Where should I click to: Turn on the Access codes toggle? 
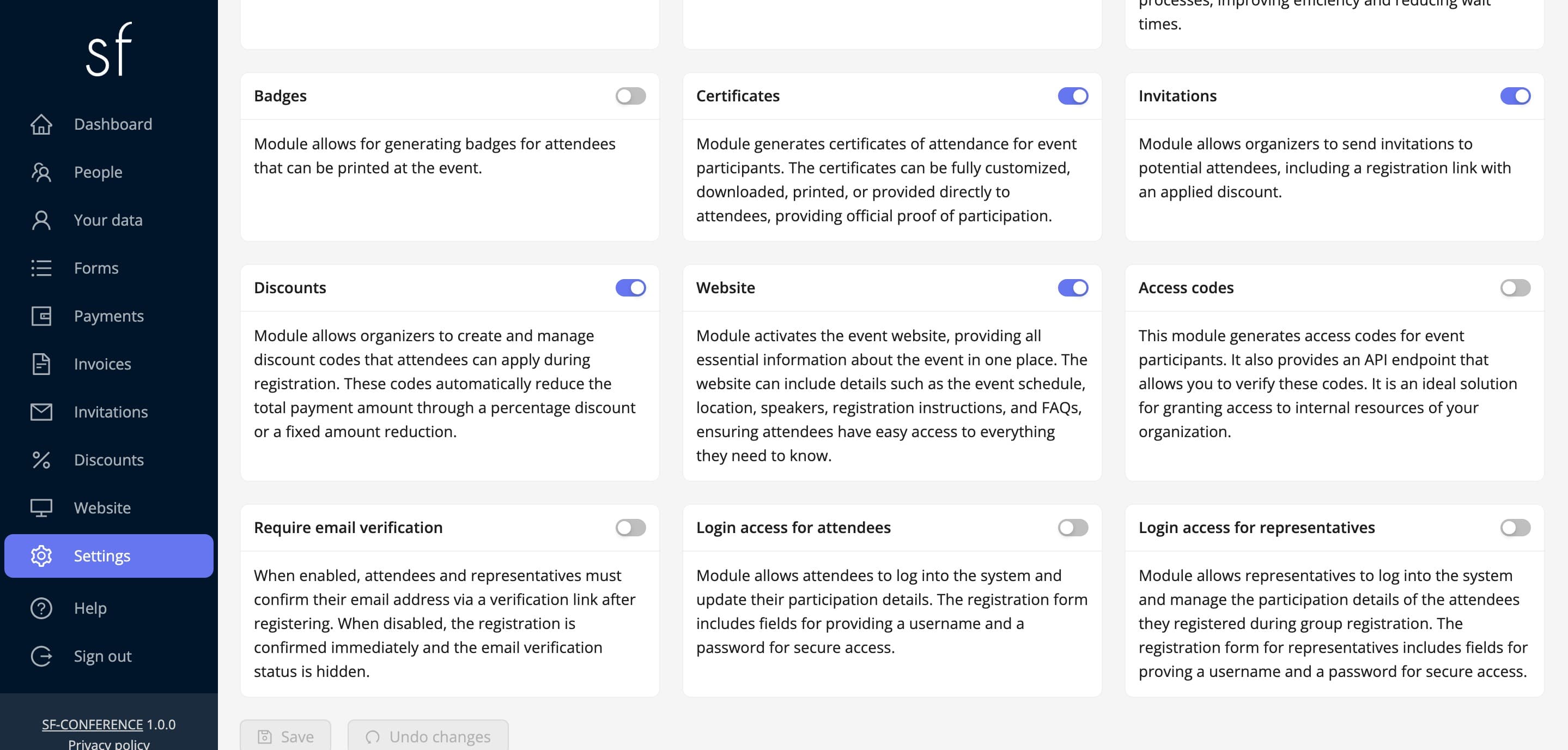click(x=1515, y=288)
